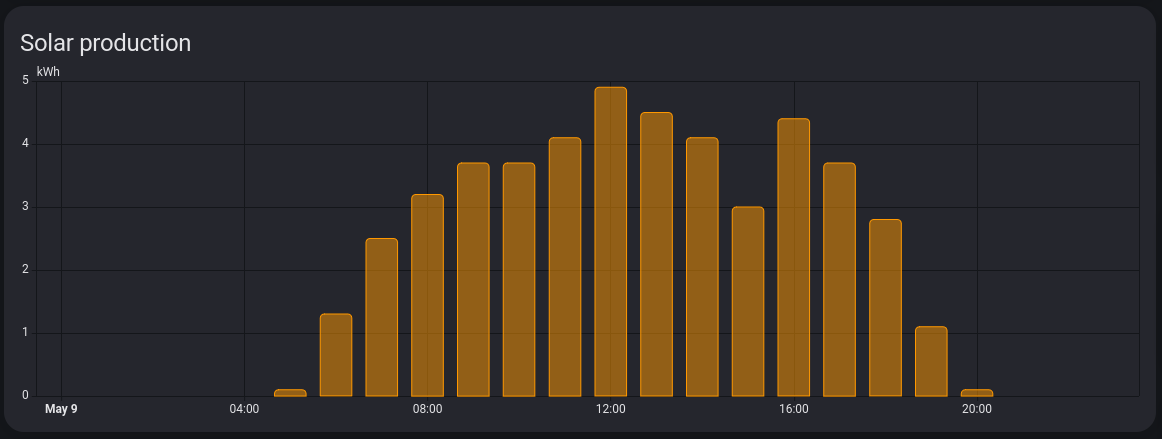This screenshot has height=439, width=1162.
Task: Select the 05:00 solar production bar
Action: pyautogui.click(x=290, y=393)
